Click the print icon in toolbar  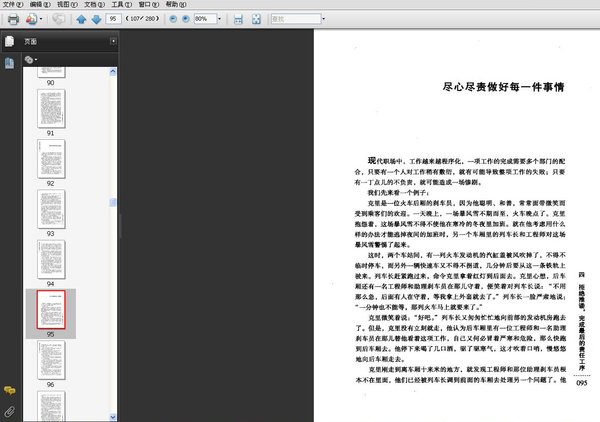[11, 19]
